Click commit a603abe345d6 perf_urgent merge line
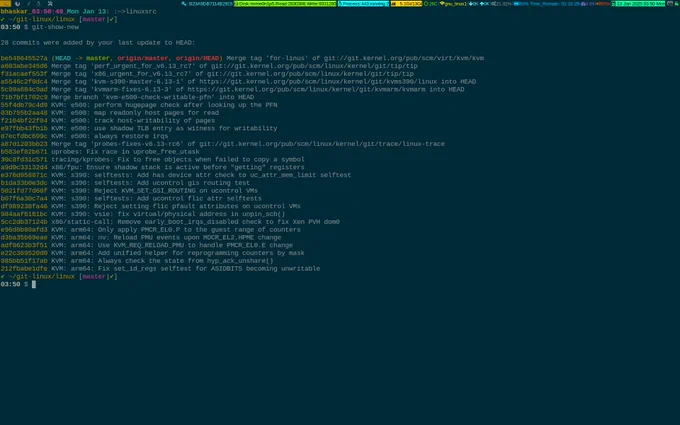680x425 pixels. point(209,66)
